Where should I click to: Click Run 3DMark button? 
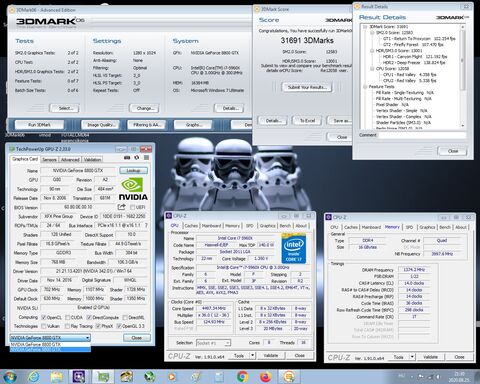tap(39, 125)
